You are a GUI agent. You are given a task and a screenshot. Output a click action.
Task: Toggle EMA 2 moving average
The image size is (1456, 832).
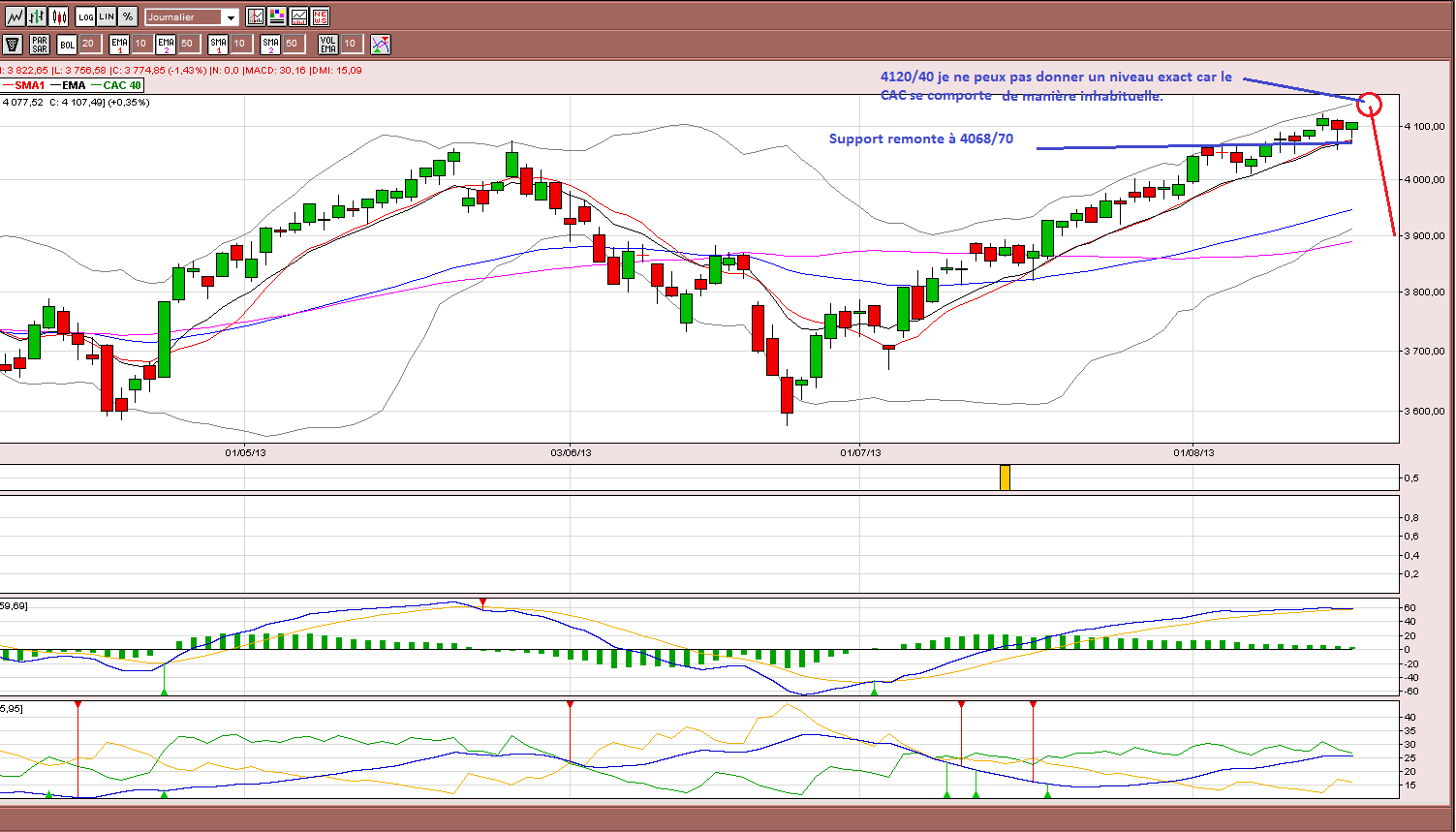[x=166, y=44]
